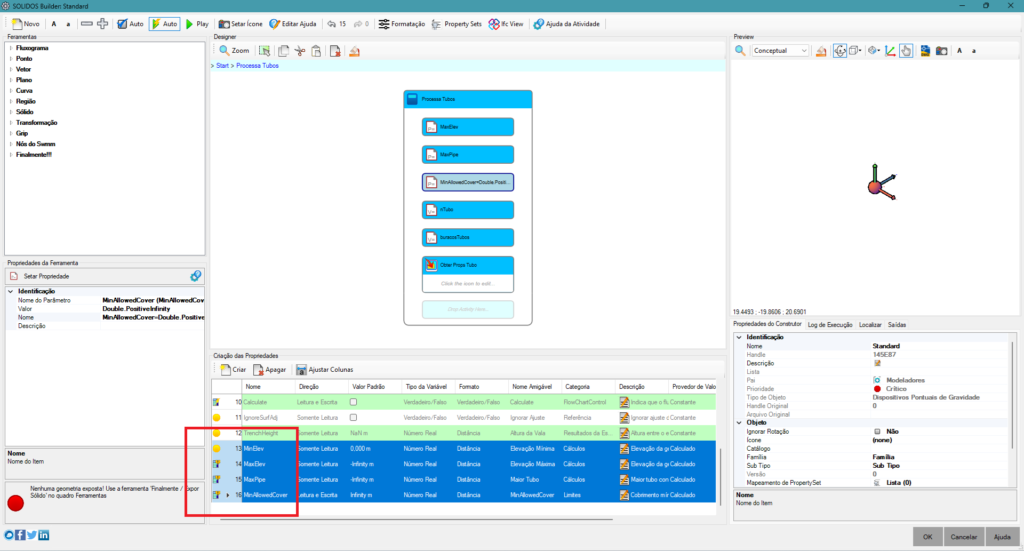Expand the Transformação tree node
The width and height of the screenshot is (1024, 551).
click(x=11, y=122)
